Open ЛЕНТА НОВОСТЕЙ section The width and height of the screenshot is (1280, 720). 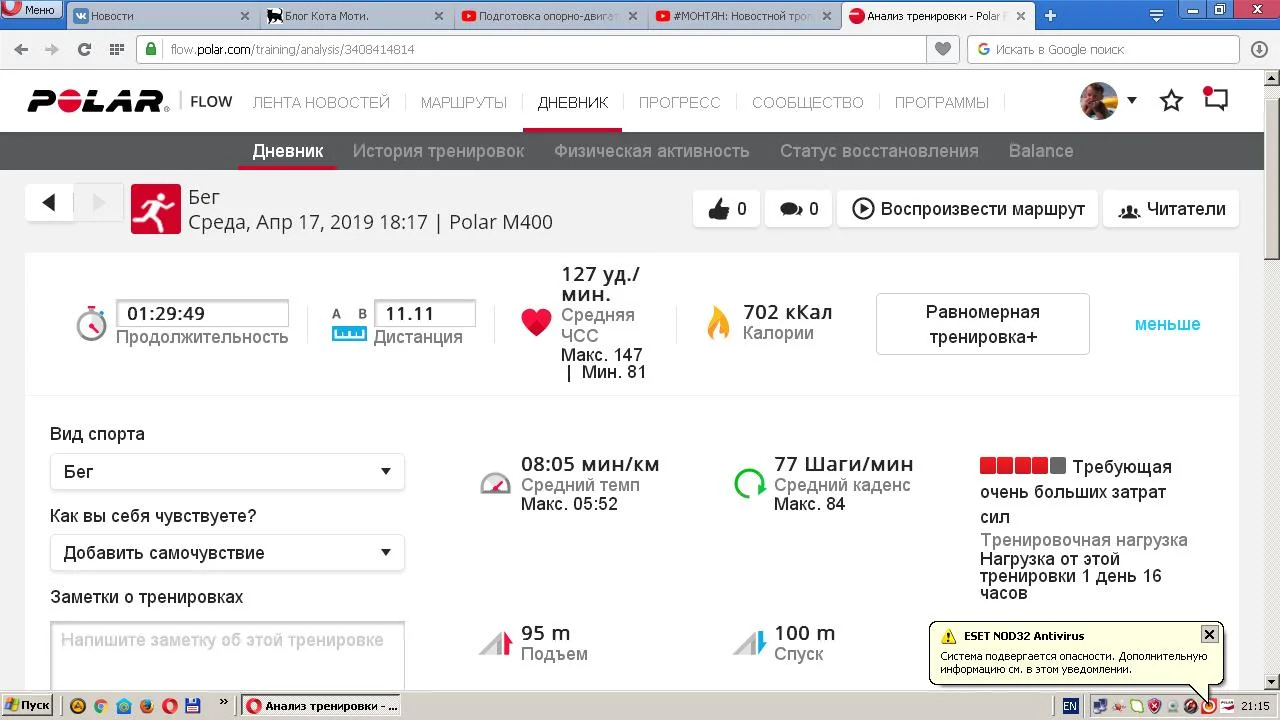(x=321, y=102)
